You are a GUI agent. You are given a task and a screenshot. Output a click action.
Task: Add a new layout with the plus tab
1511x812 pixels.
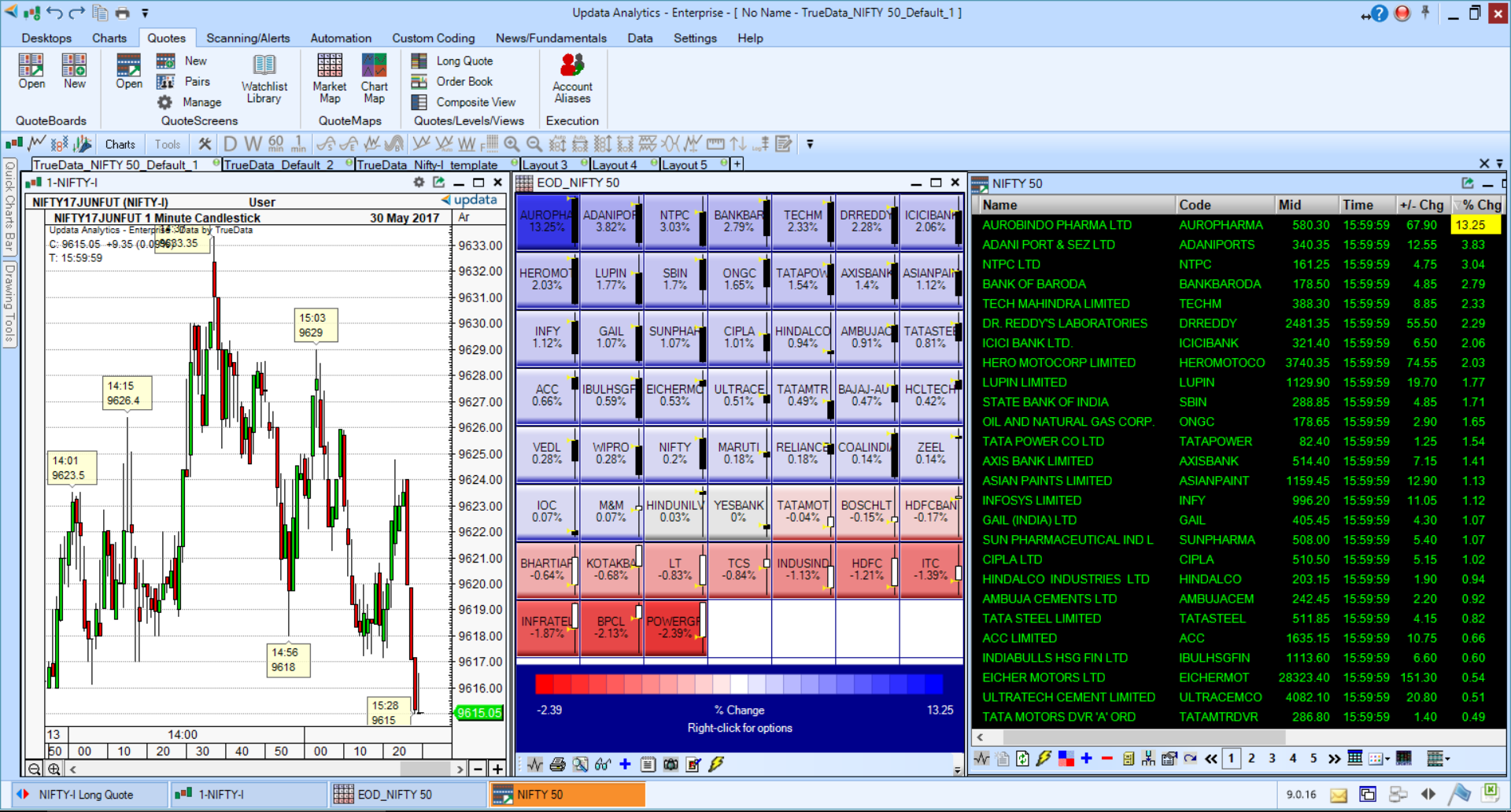pos(737,164)
